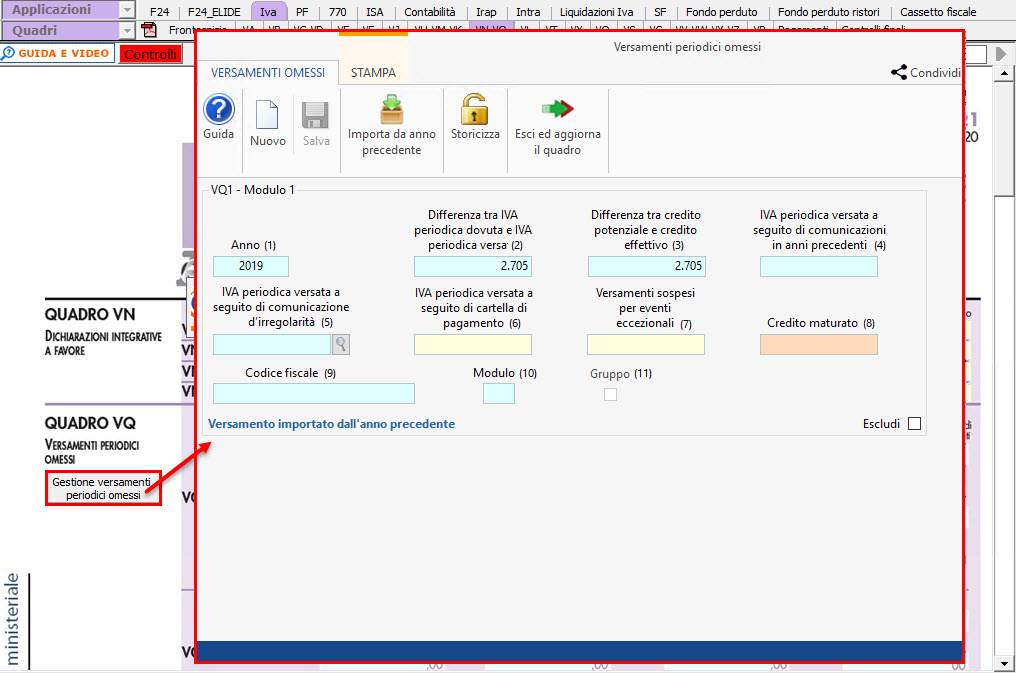
Task: Toggle the Gruppo (11) checkbox
Action: [610, 394]
